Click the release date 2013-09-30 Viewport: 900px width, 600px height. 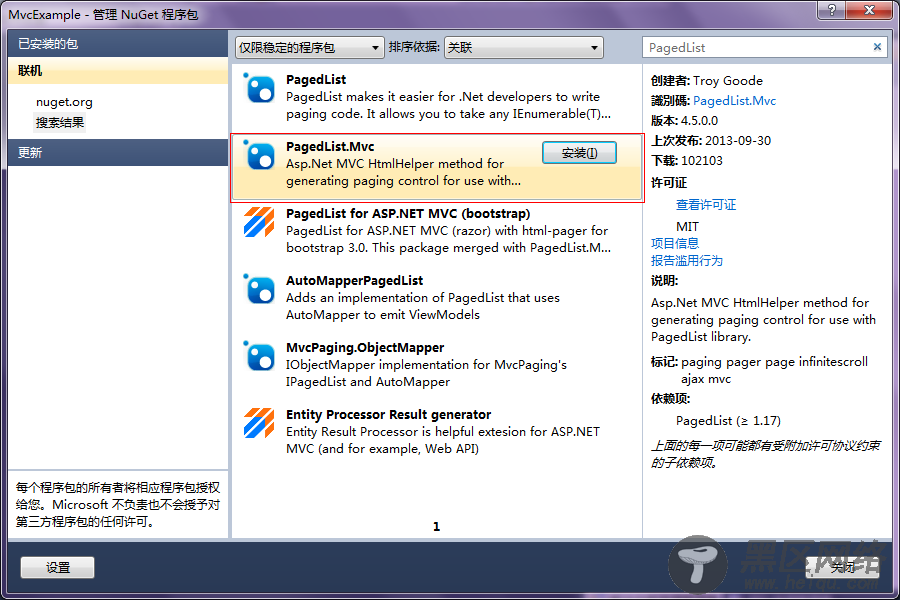[x=738, y=141]
